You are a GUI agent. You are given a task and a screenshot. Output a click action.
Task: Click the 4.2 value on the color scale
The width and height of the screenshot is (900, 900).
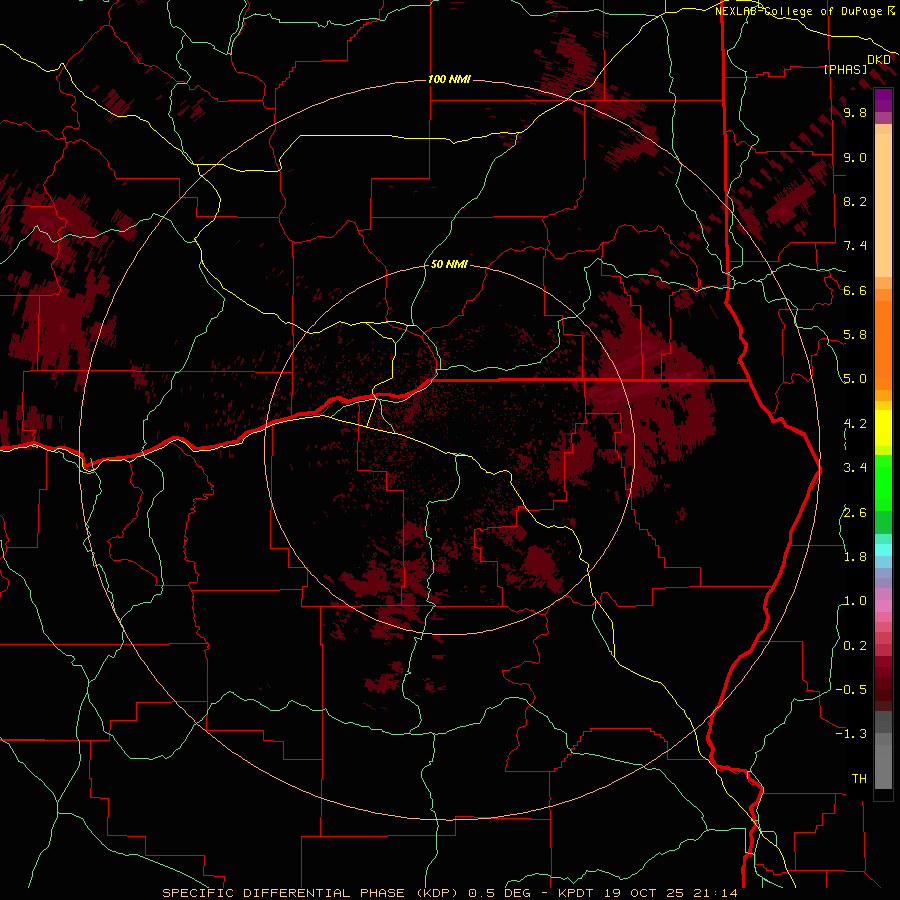(x=855, y=424)
